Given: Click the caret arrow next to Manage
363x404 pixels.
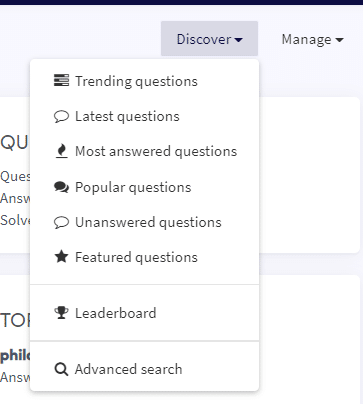Looking at the screenshot, I should pyautogui.click(x=339, y=40).
